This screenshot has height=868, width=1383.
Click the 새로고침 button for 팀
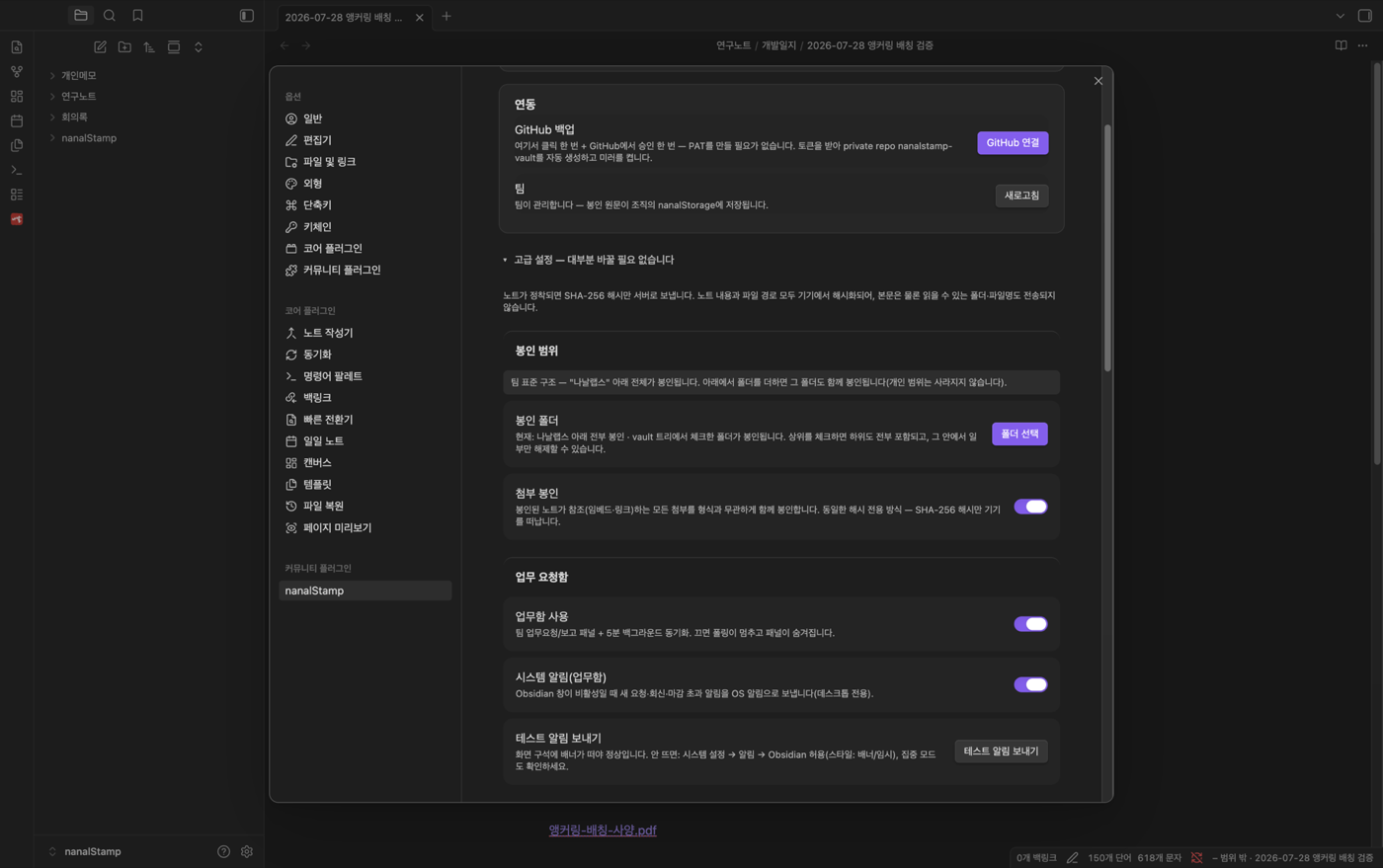point(1021,196)
